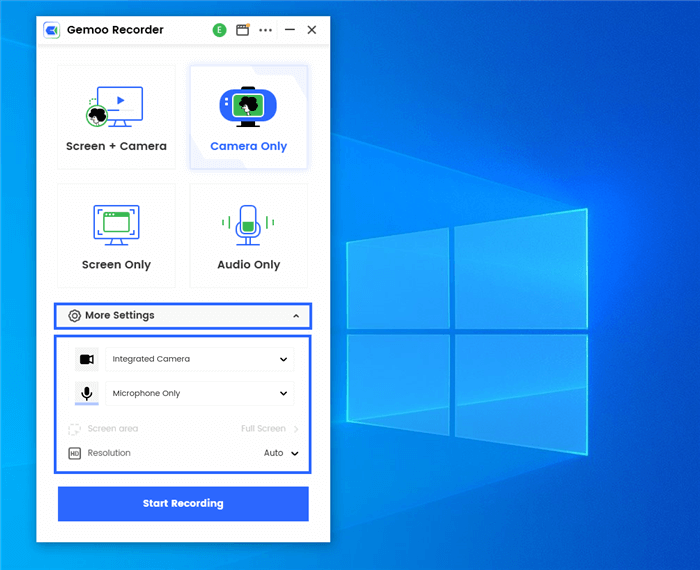The height and width of the screenshot is (570, 700).
Task: Click the More Settings gear icon
Action: point(75,316)
